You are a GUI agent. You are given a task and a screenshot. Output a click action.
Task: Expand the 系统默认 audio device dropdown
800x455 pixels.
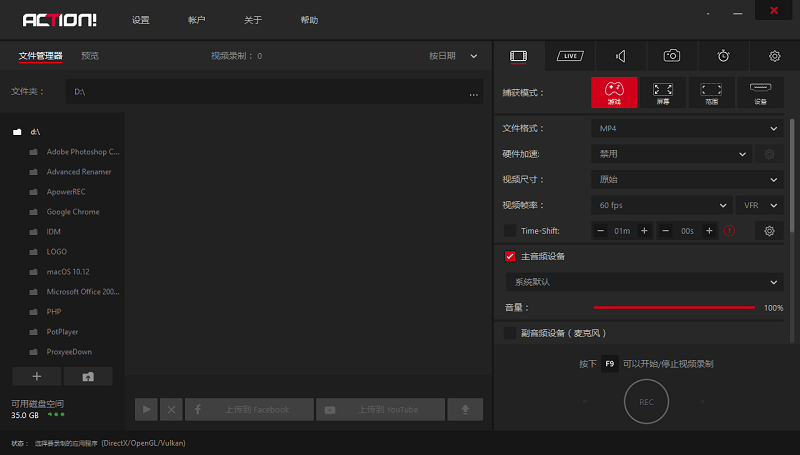point(643,282)
